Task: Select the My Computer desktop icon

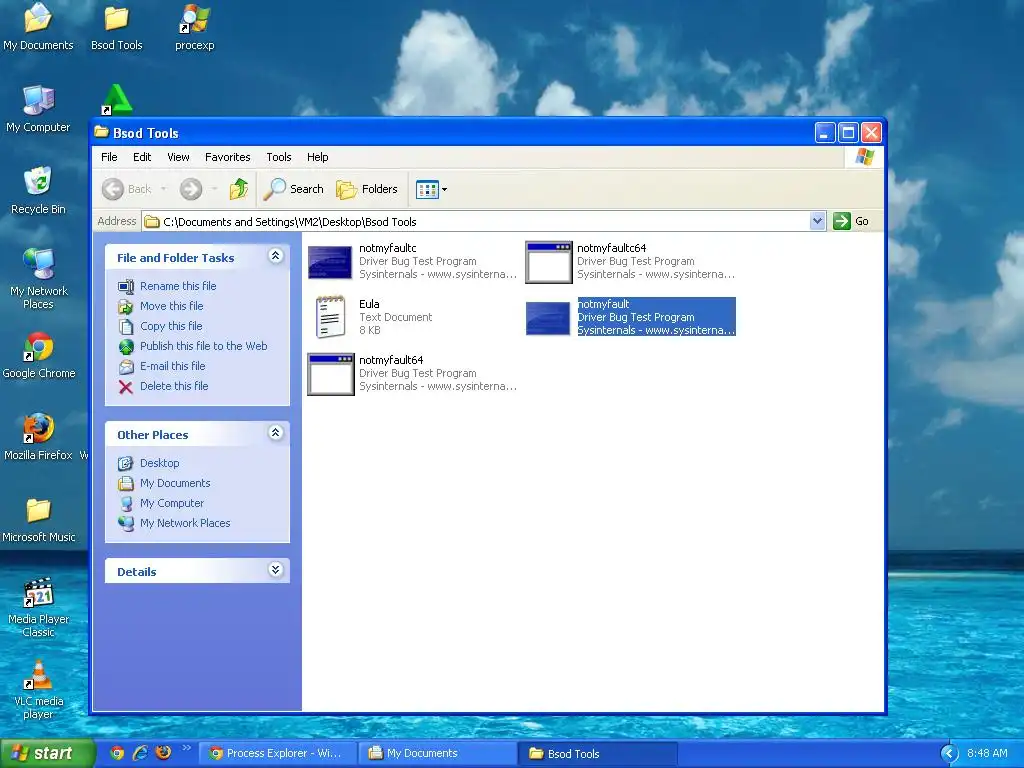Action: pos(38,109)
